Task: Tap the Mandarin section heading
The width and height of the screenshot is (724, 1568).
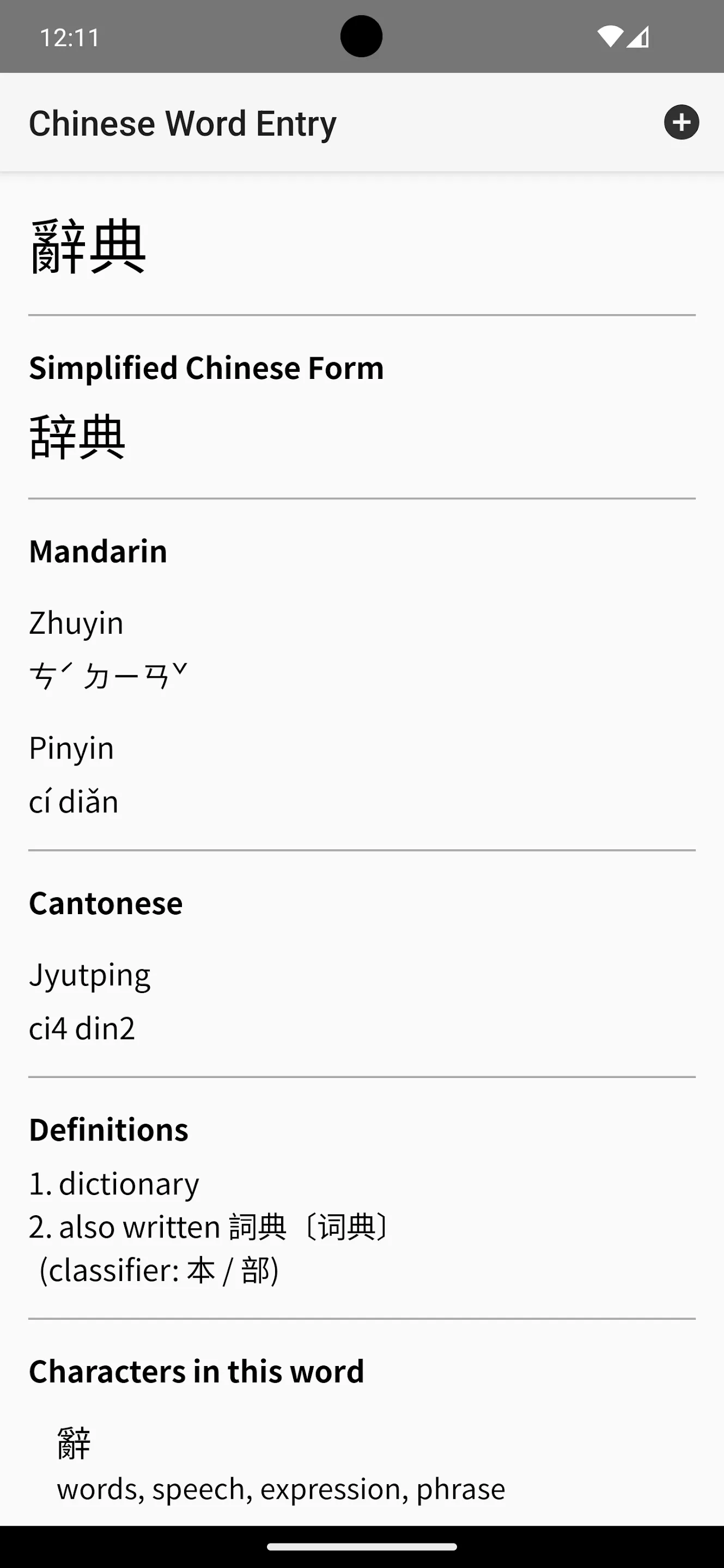Action: click(98, 551)
